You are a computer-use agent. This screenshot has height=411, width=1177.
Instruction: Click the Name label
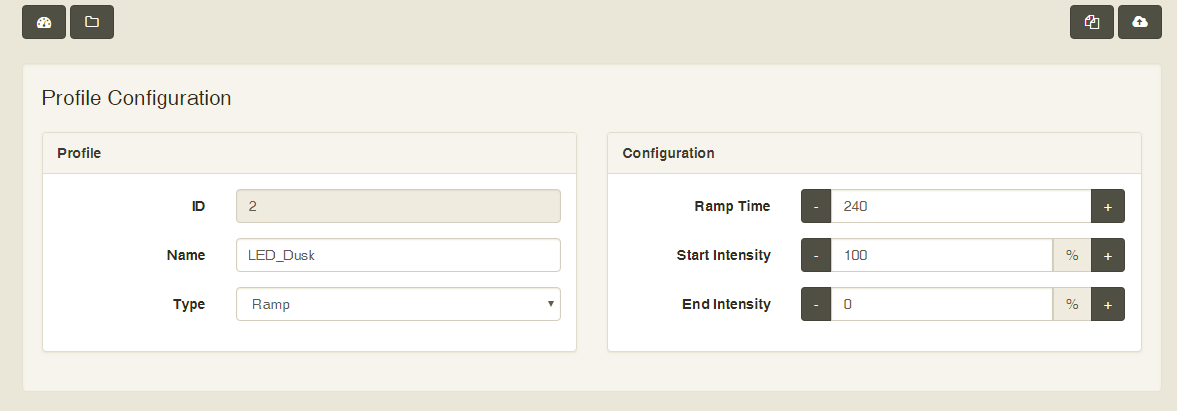point(185,255)
